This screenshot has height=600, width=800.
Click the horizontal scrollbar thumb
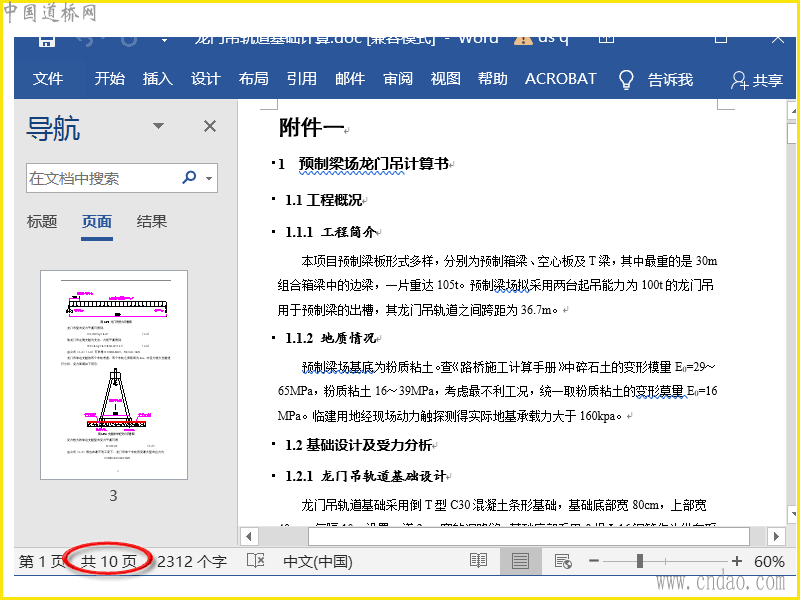point(529,537)
